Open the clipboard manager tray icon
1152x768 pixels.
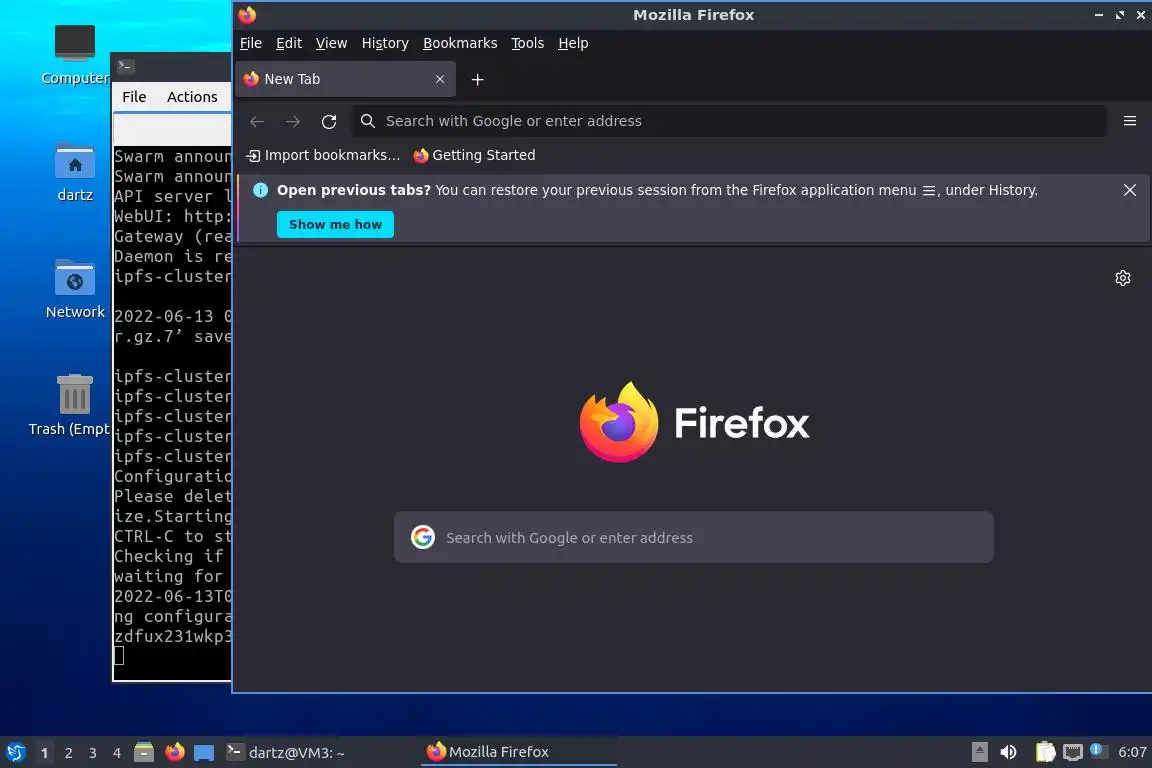(1045, 752)
